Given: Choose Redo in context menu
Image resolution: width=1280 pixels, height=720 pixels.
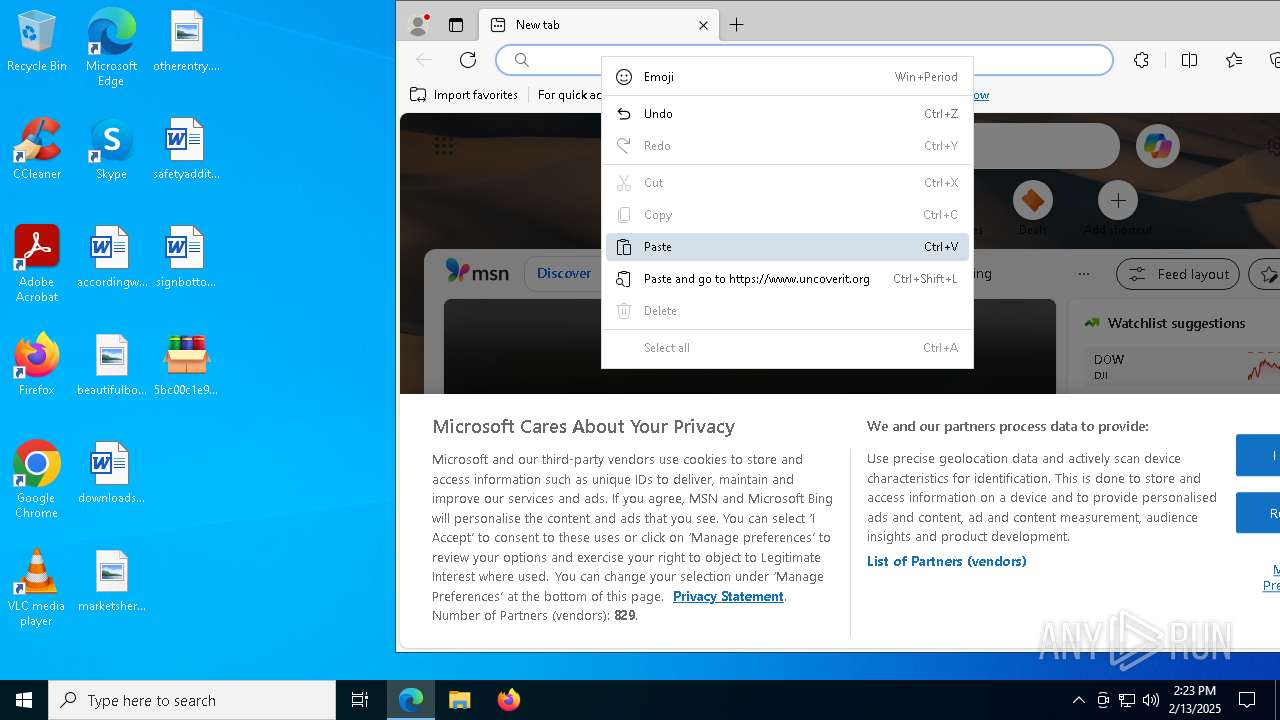Looking at the screenshot, I should coord(787,146).
